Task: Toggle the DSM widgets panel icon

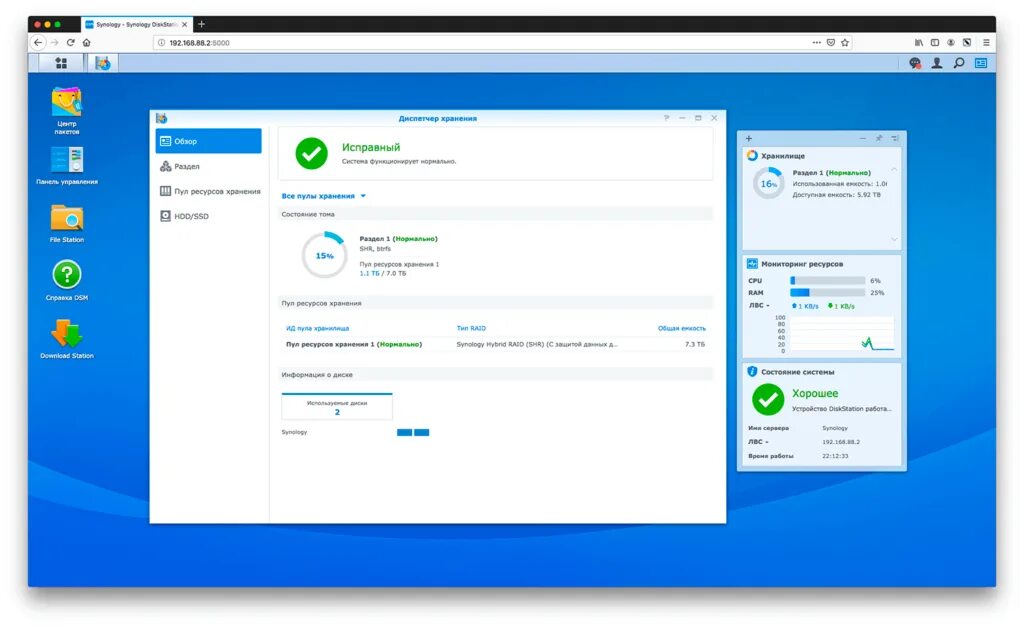Action: point(981,63)
